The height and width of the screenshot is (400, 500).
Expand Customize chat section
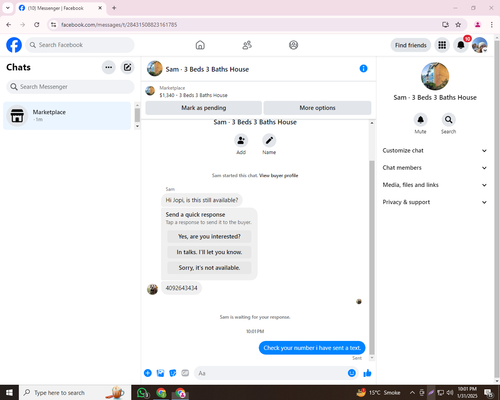click(x=435, y=151)
